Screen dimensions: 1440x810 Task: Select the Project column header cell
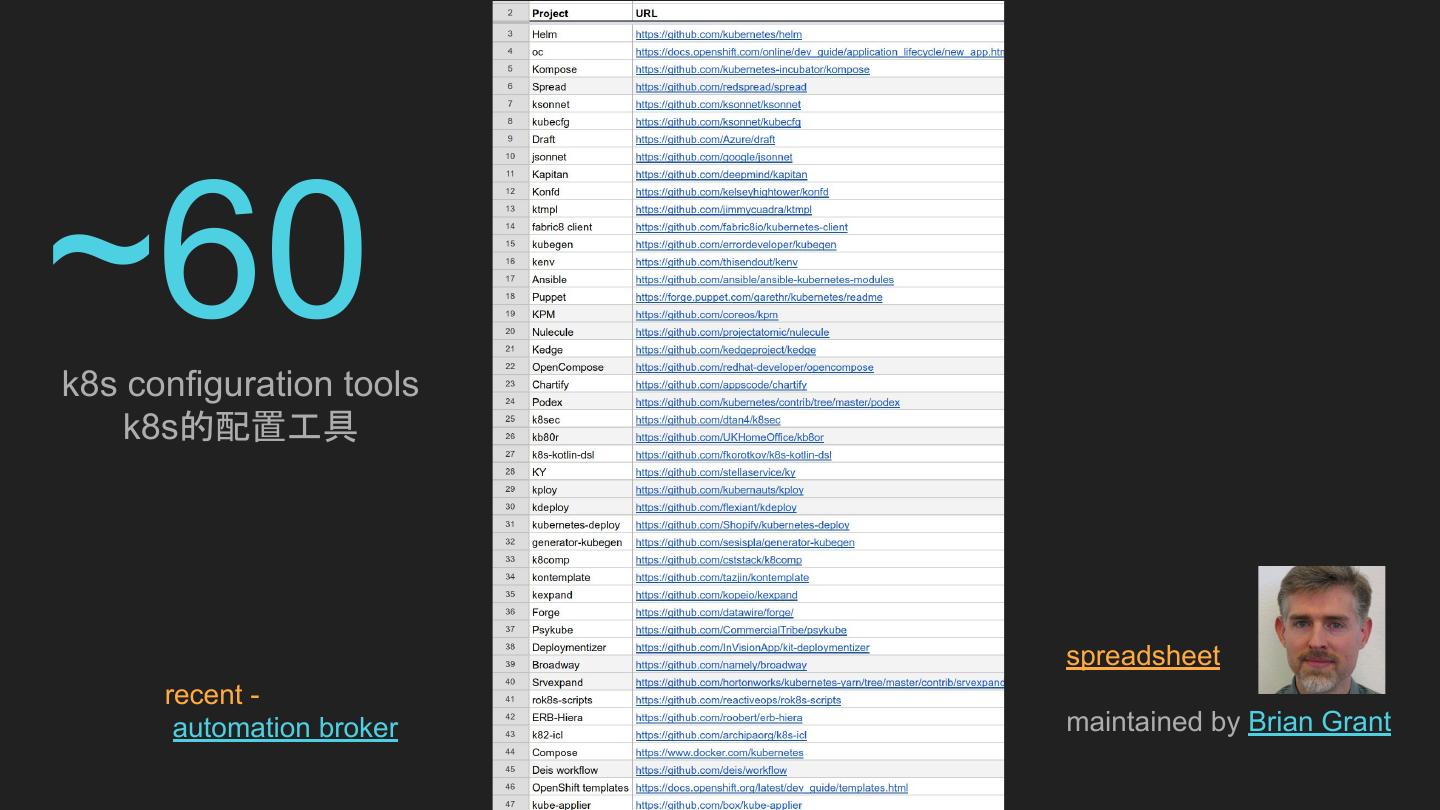[x=581, y=13]
